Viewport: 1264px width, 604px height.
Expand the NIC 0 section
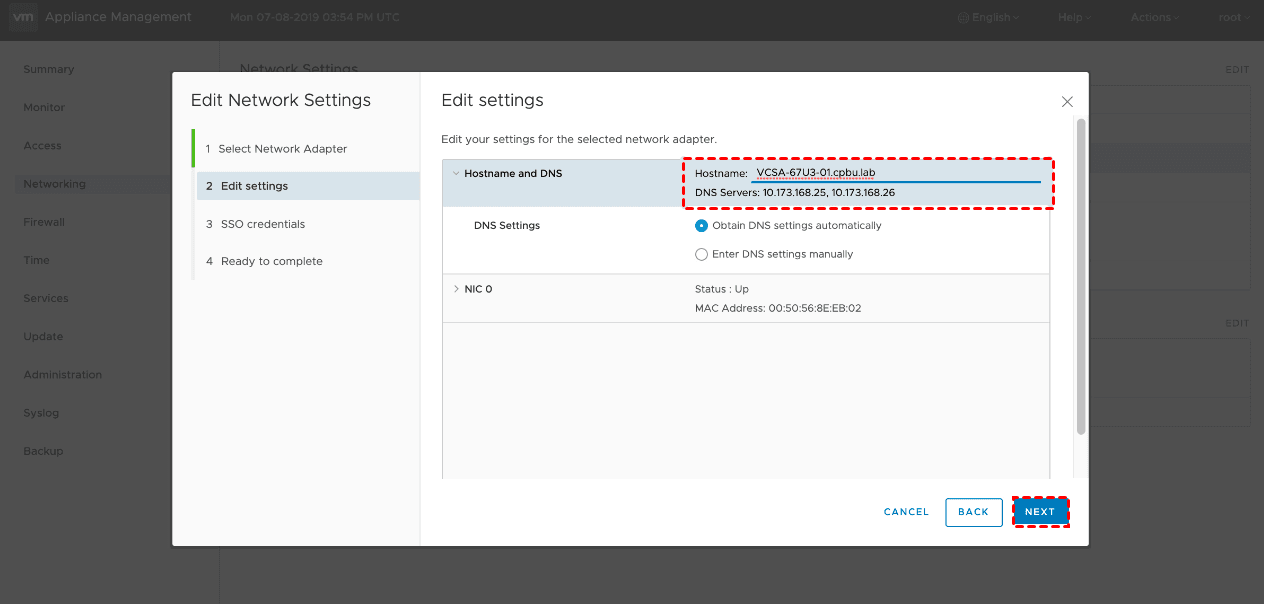tap(456, 289)
